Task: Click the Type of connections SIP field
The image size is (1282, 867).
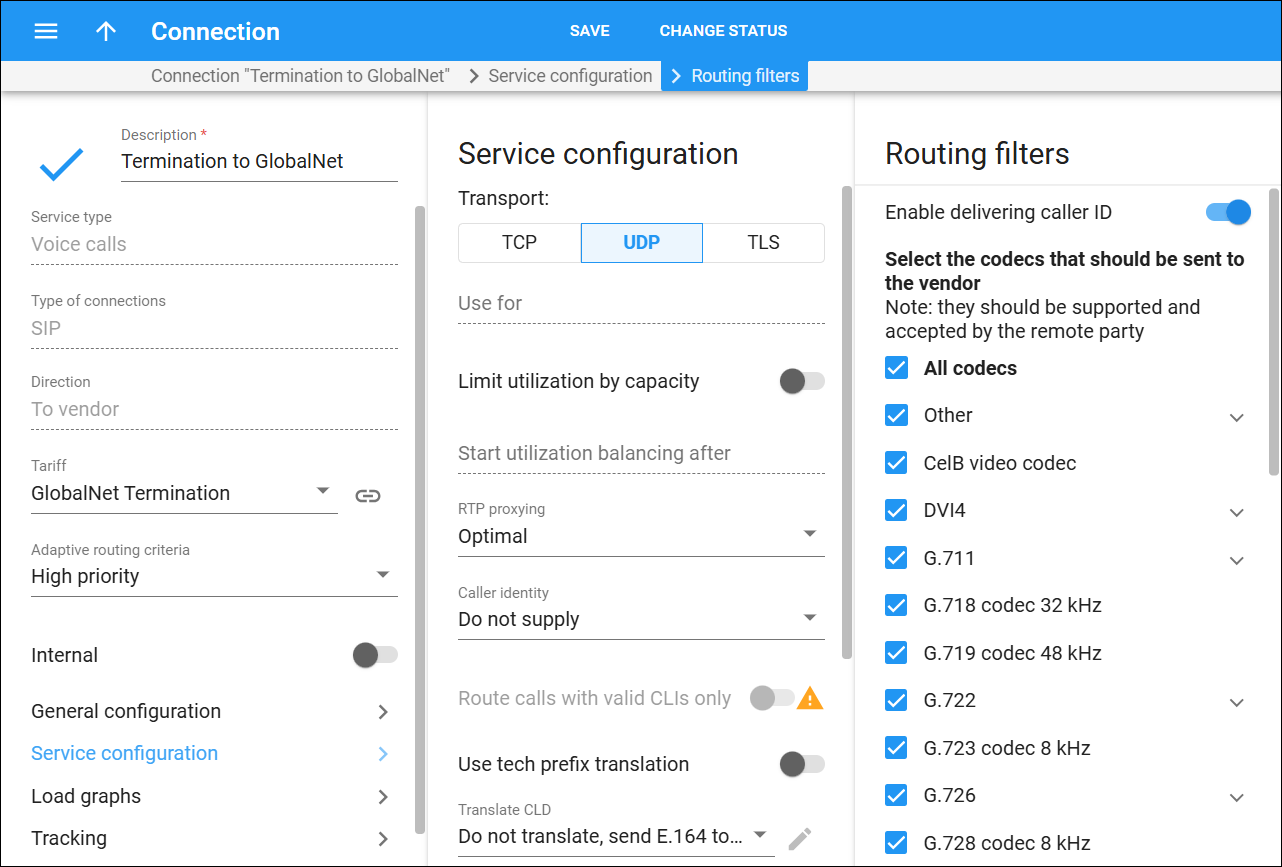Action: (x=214, y=328)
